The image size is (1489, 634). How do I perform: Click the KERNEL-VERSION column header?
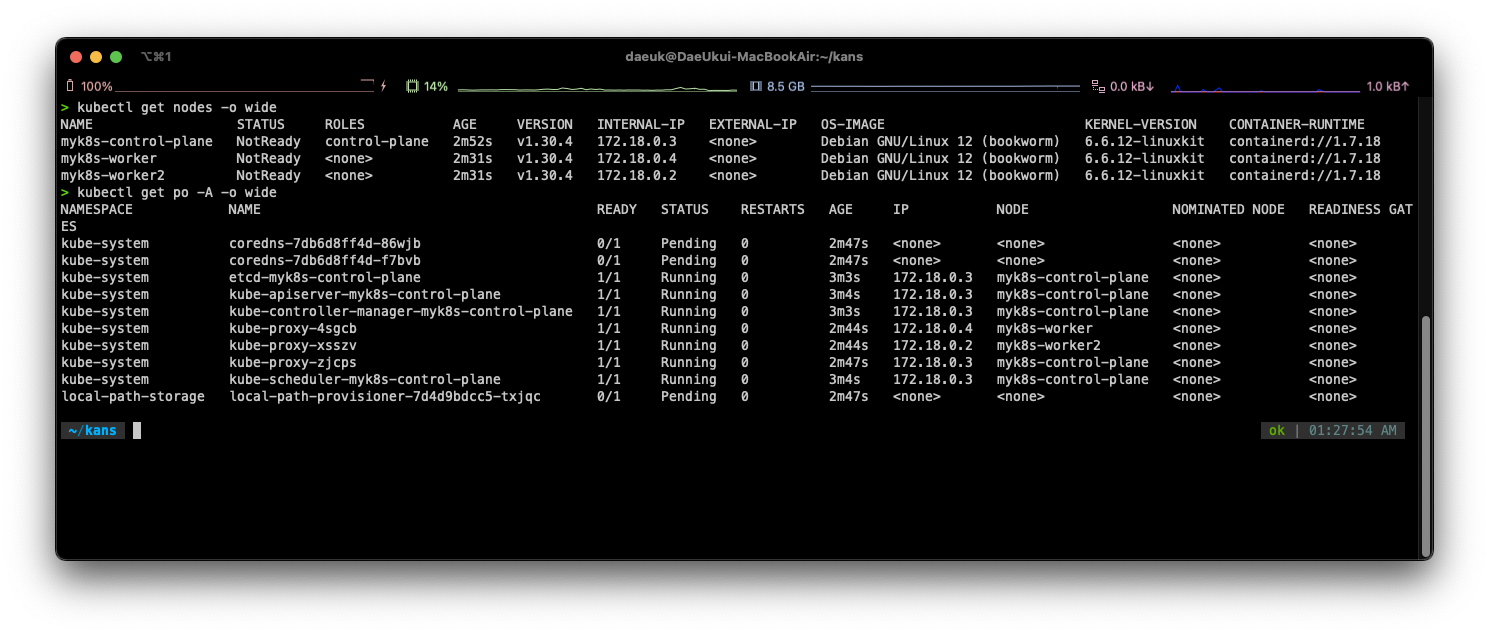point(1141,124)
